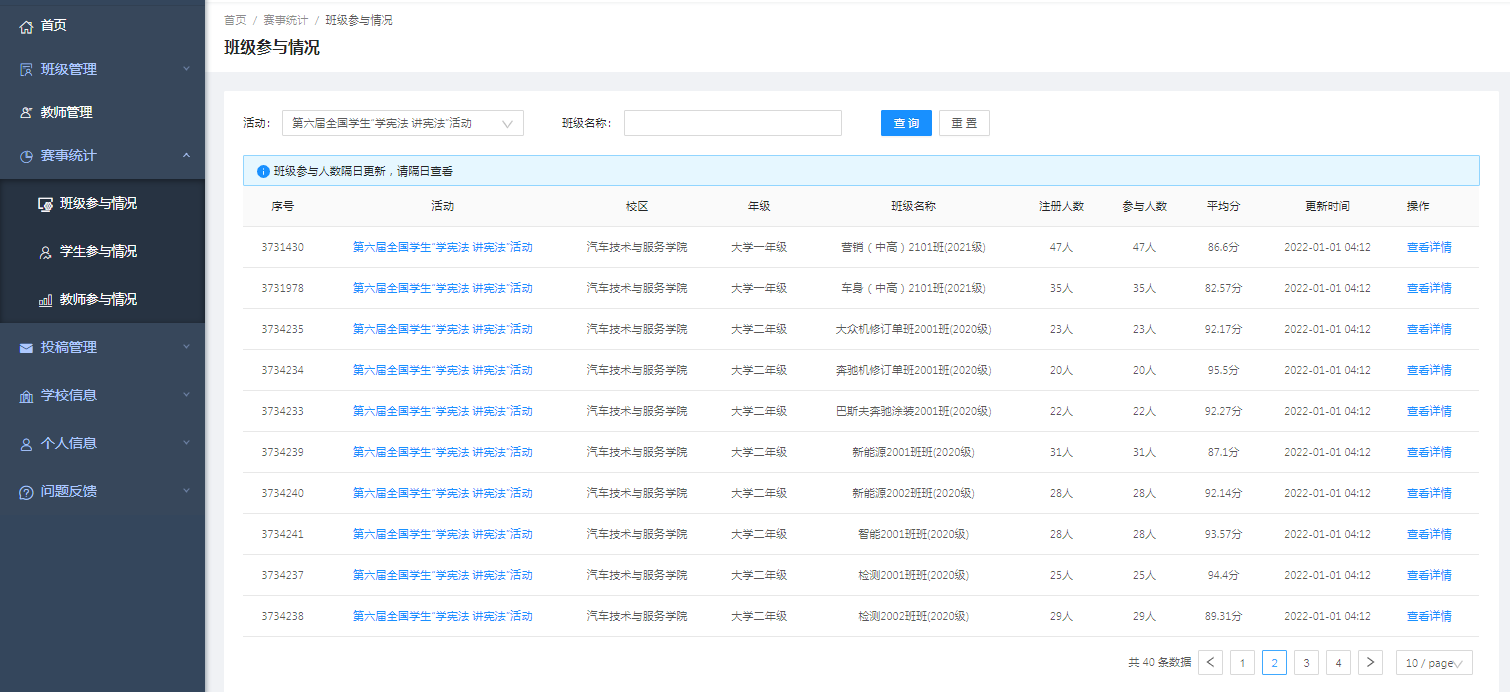
Task: Open 查看详情 for row 3731430
Action: coord(1429,247)
